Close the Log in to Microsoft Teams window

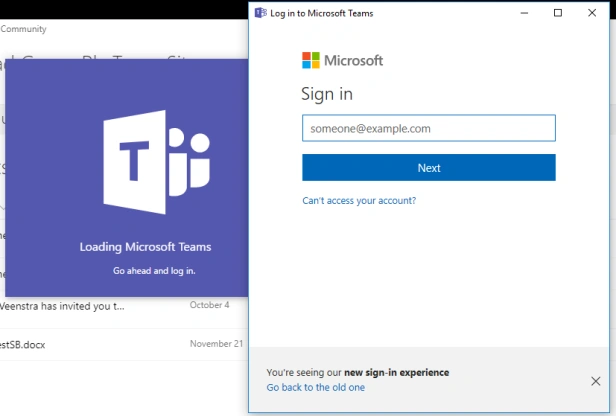pos(592,13)
